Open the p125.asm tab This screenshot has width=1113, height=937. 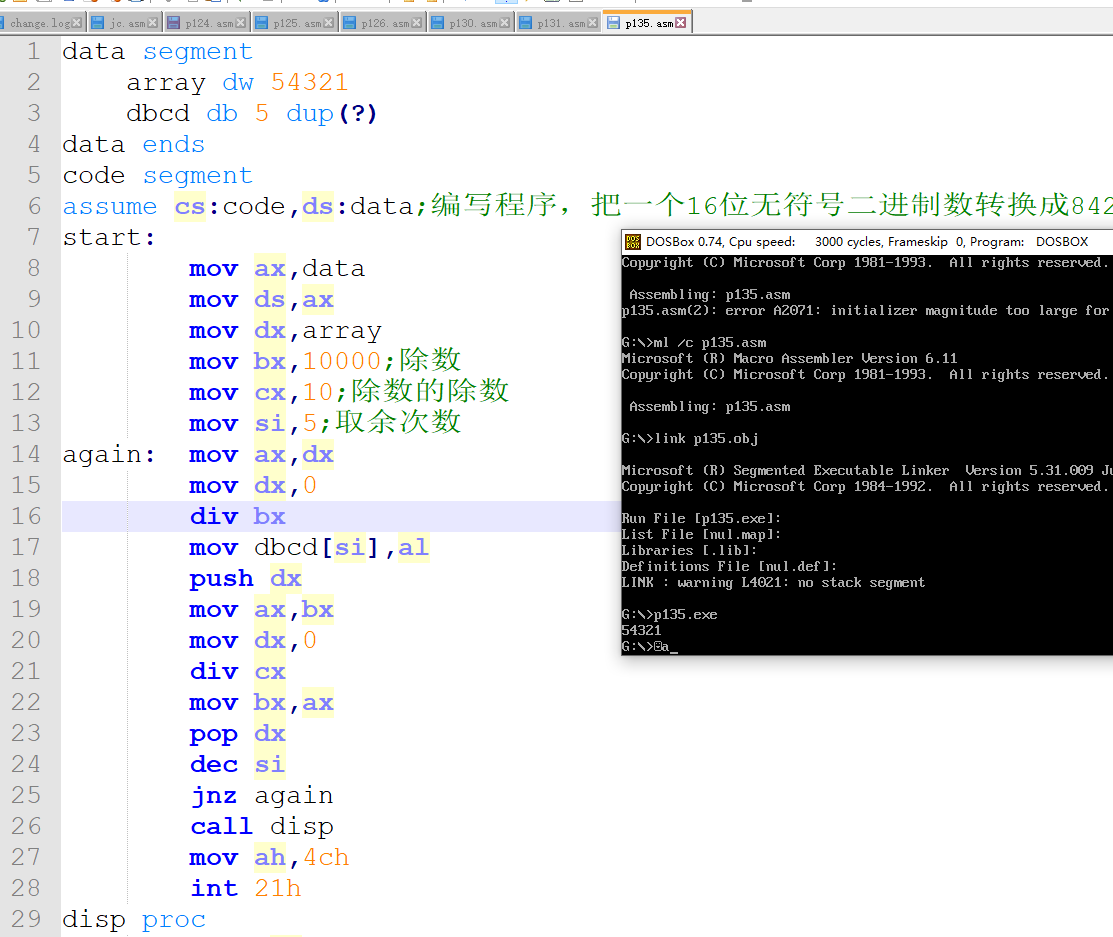[x=297, y=23]
